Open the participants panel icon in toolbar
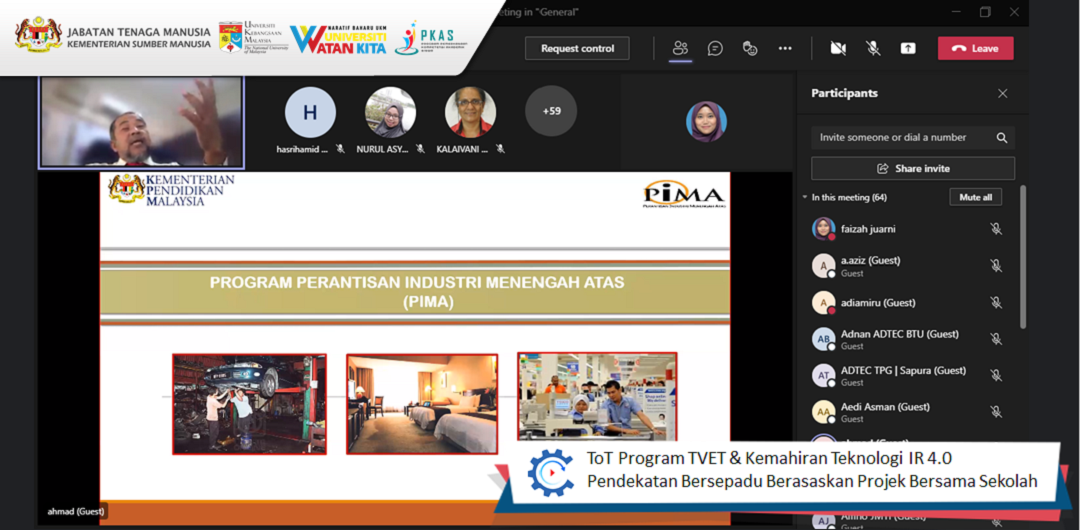 pos(681,48)
